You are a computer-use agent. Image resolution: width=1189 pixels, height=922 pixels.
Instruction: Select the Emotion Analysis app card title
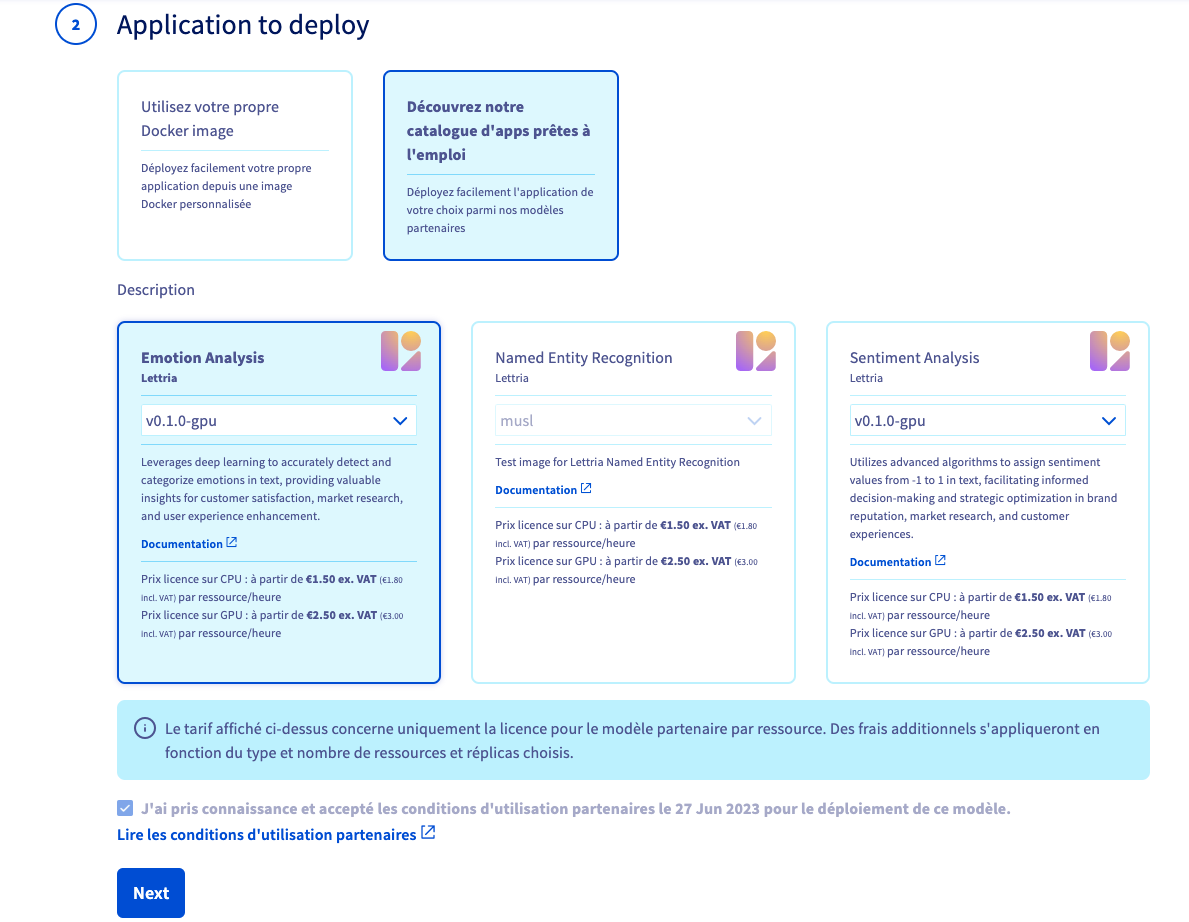coord(203,358)
